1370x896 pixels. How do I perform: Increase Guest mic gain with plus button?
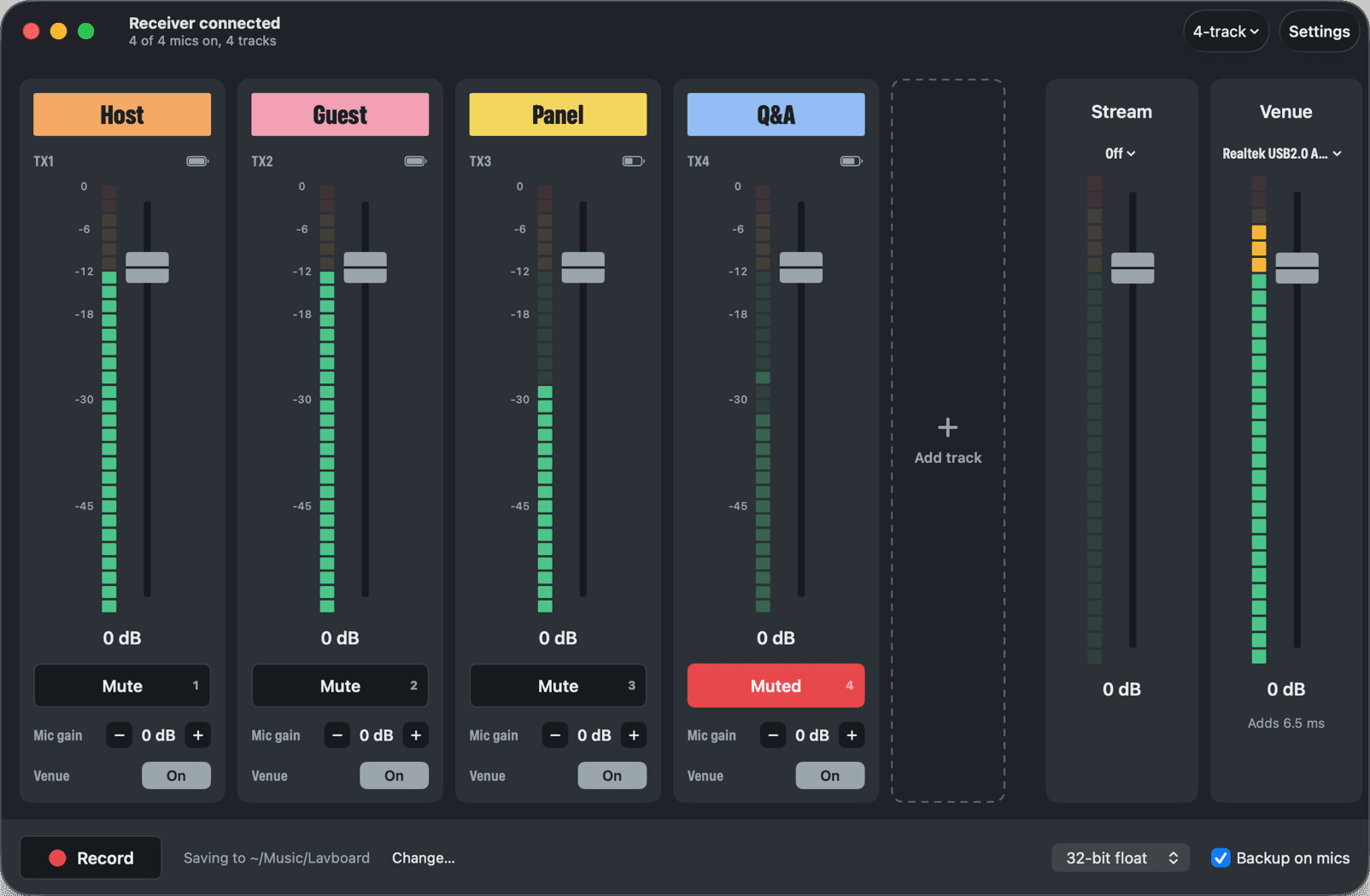(x=416, y=735)
